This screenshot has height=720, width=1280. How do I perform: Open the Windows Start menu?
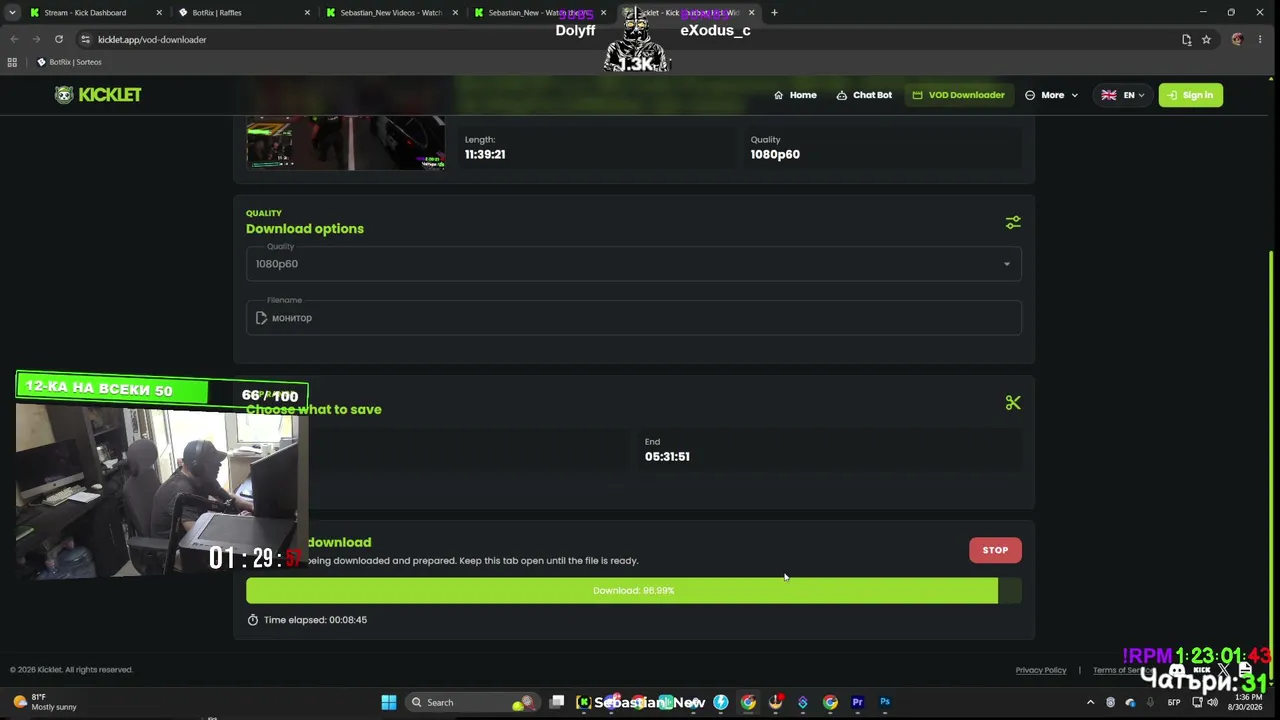(x=389, y=702)
